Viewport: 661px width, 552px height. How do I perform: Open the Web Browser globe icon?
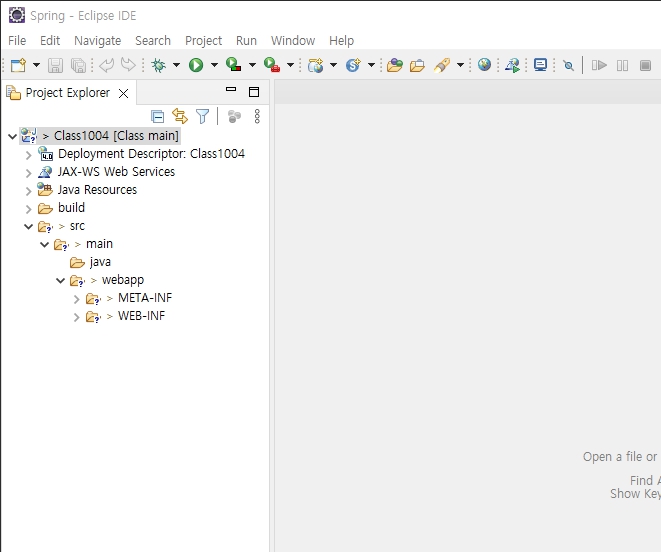click(484, 65)
